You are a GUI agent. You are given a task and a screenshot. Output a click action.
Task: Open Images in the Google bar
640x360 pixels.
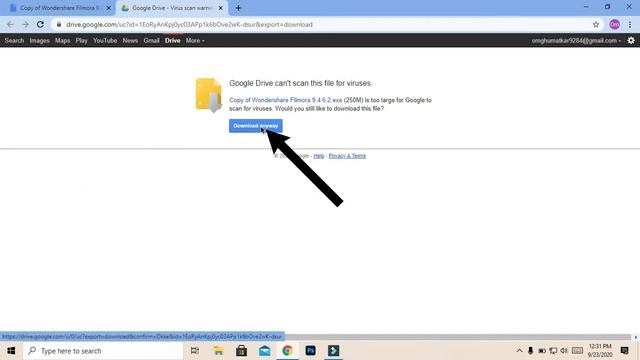(x=40, y=40)
